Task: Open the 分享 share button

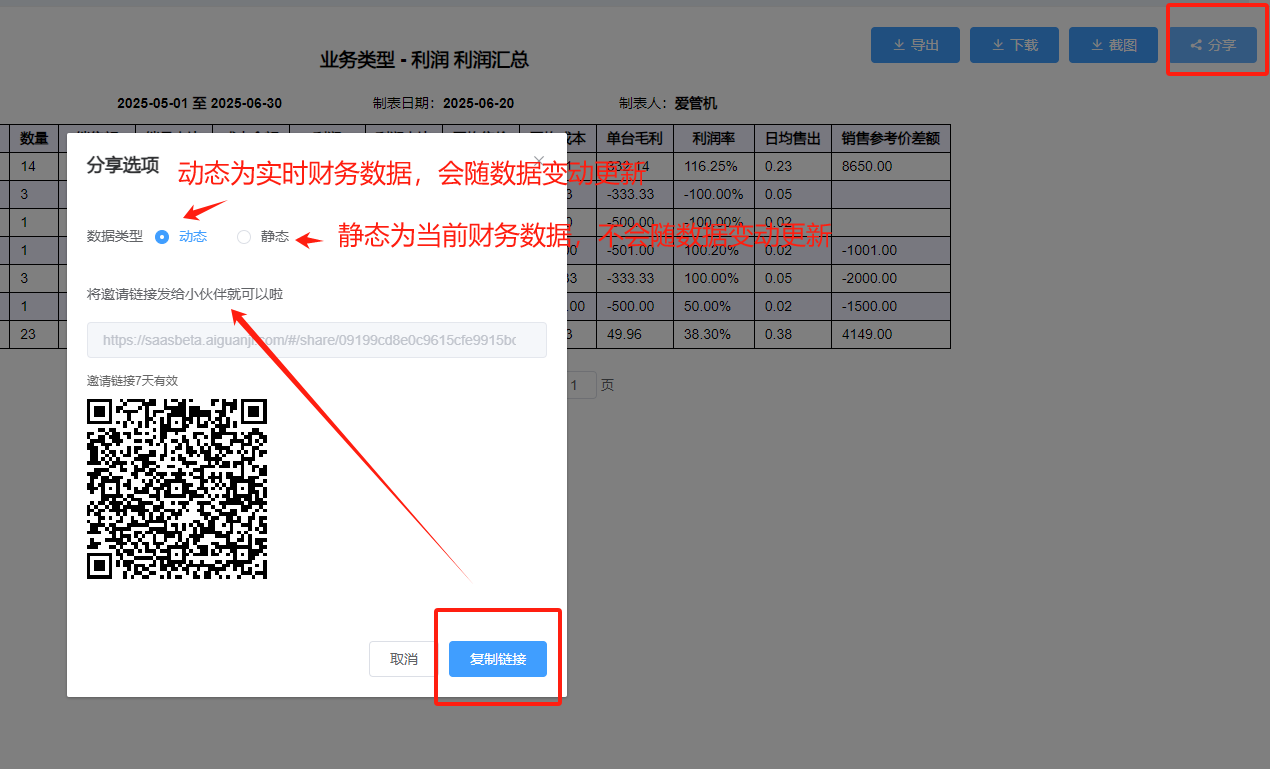Action: click(1212, 45)
